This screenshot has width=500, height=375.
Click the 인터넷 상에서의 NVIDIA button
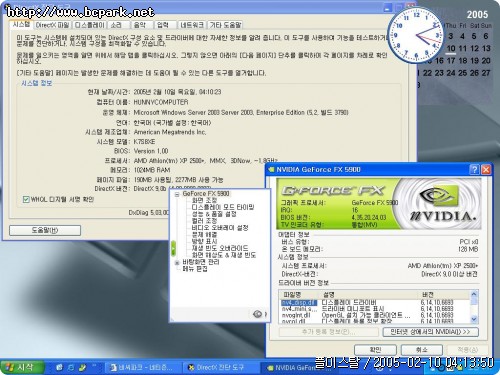(430, 332)
